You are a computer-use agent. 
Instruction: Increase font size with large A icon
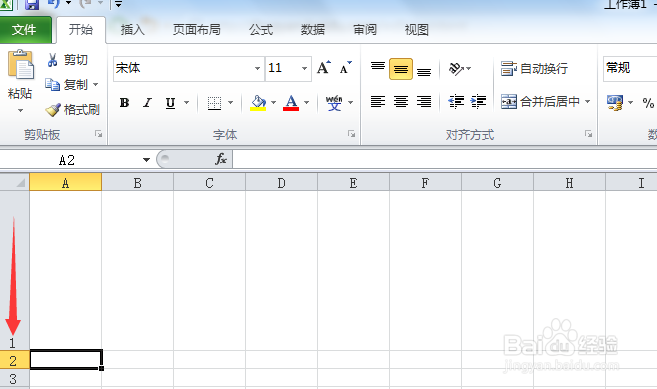tap(323, 67)
